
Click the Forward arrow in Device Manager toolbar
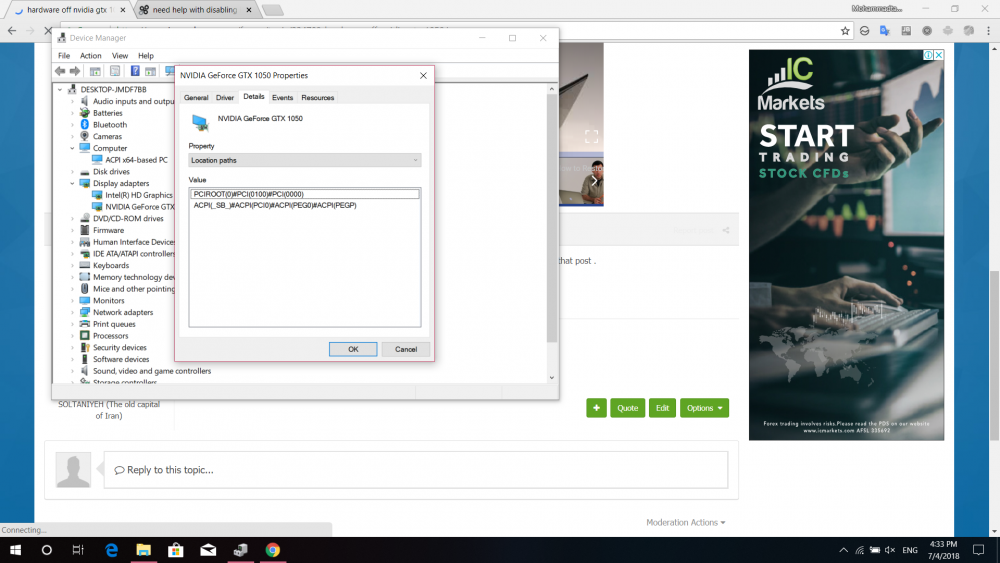(x=75, y=71)
